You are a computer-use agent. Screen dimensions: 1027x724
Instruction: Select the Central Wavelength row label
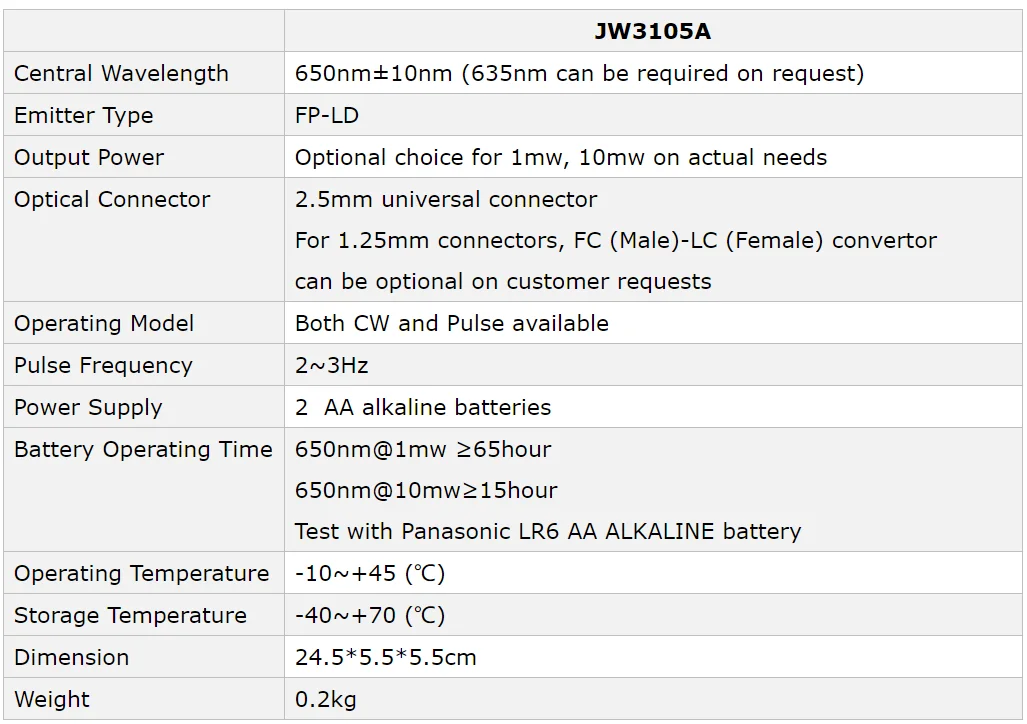[x=121, y=73]
